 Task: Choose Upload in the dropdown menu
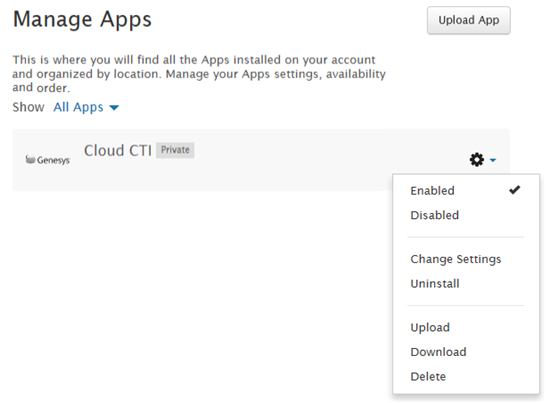pos(430,328)
